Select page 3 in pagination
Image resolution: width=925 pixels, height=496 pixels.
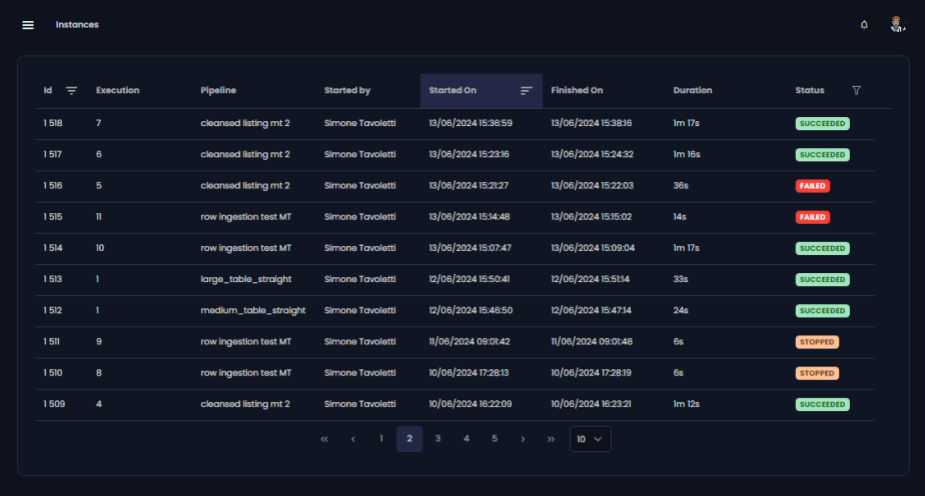pos(438,439)
